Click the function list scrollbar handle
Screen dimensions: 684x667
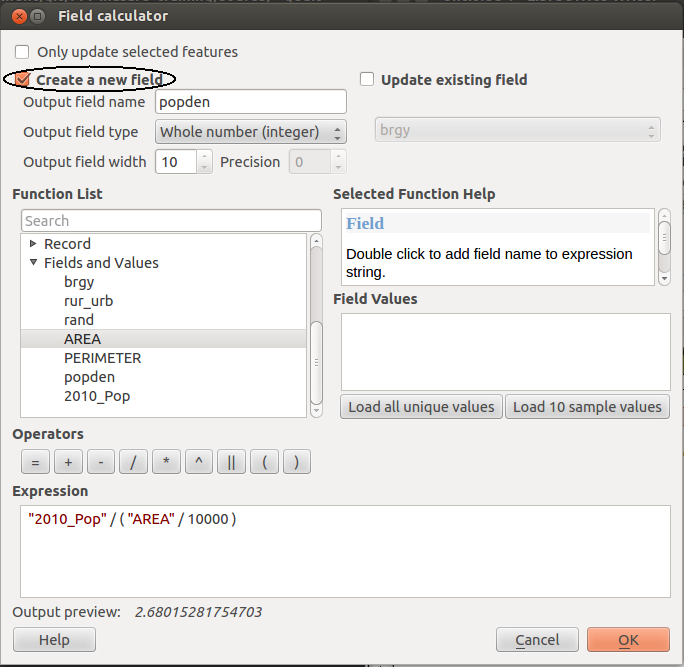tap(317, 363)
